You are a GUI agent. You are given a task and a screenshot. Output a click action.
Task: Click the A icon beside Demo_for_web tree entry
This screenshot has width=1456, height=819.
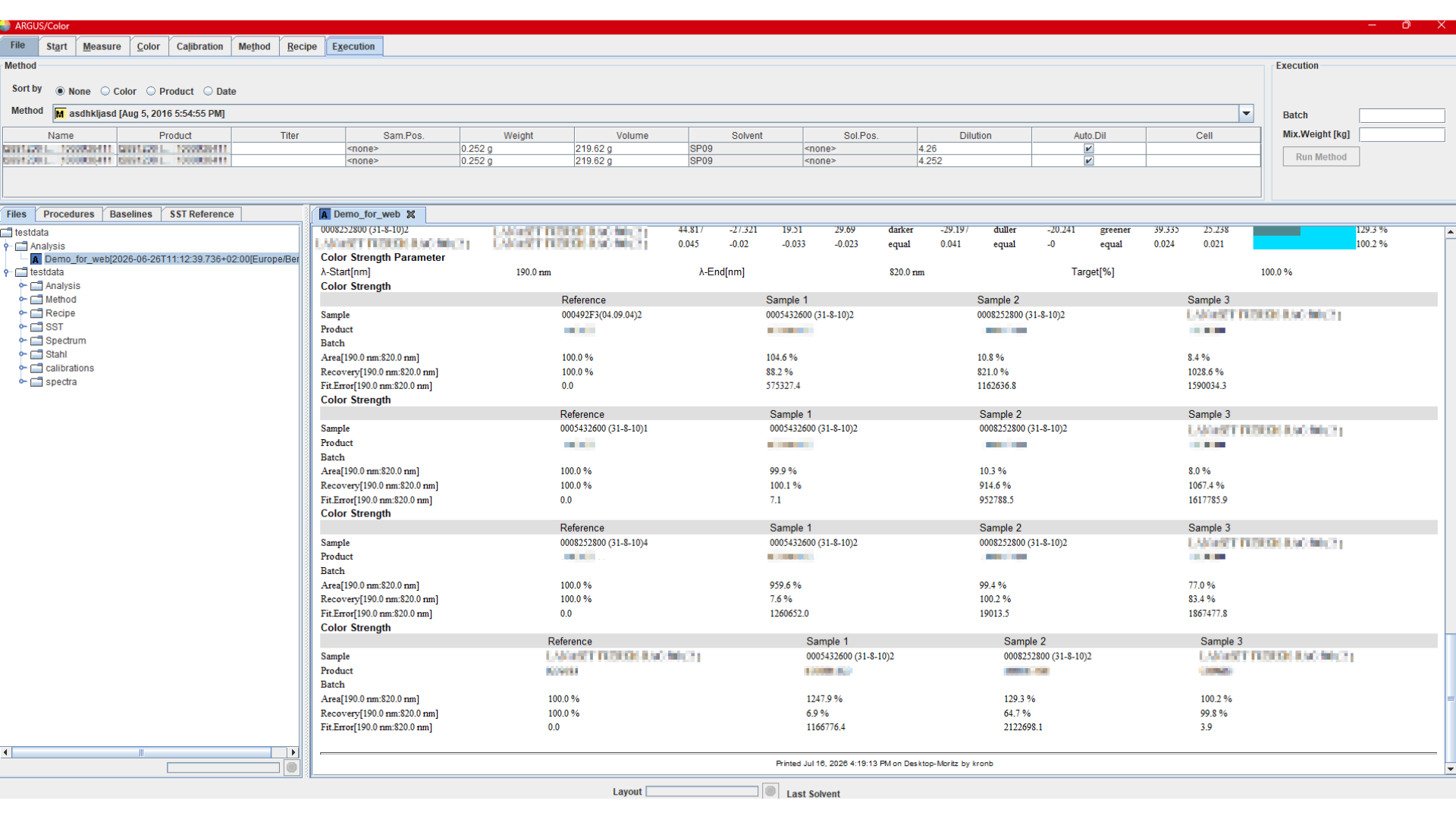36,259
